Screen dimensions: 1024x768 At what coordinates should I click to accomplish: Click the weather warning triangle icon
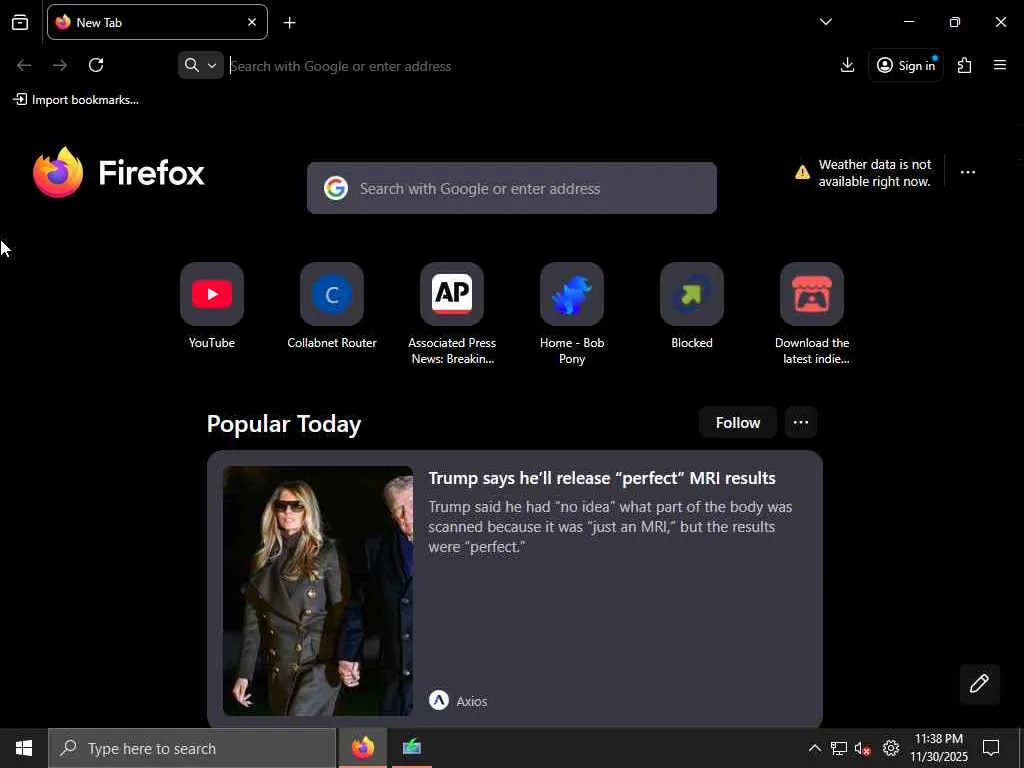(802, 172)
